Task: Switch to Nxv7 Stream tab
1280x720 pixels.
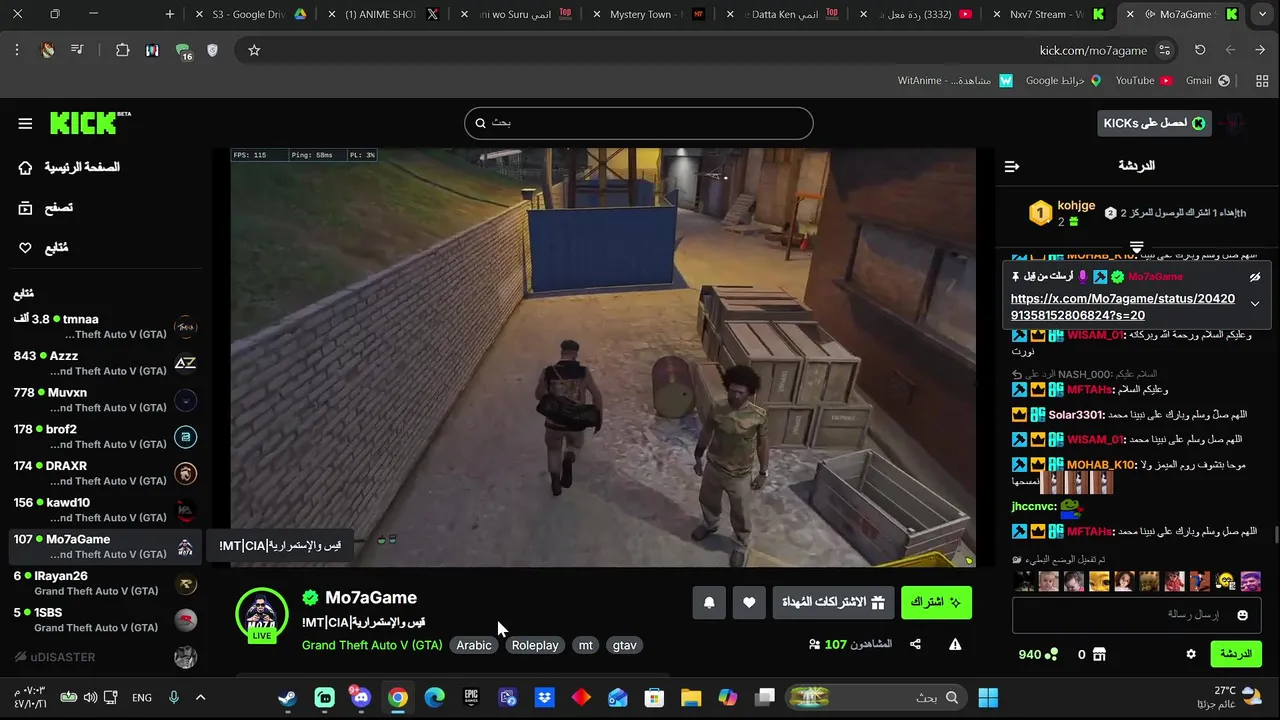Action: tap(1047, 14)
